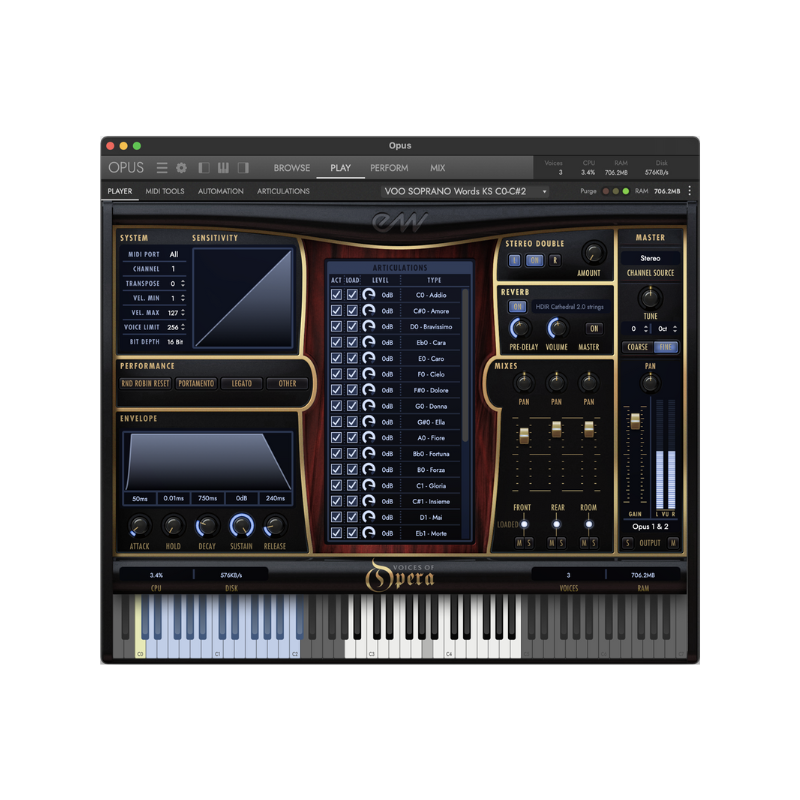Switch to the Mix page
Viewport: 800px width, 800px height.
point(437,168)
